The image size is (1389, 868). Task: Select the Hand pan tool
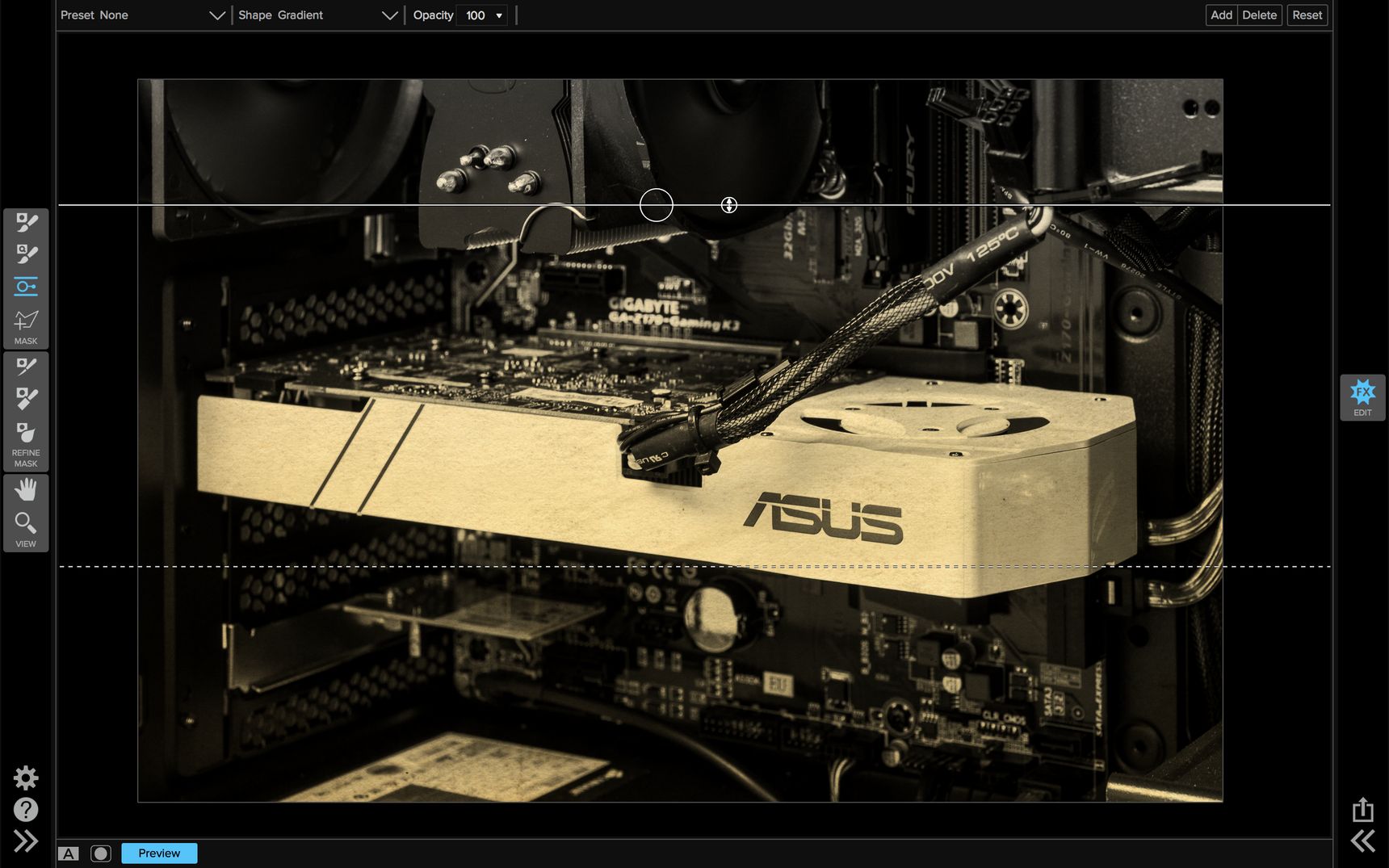(26, 489)
